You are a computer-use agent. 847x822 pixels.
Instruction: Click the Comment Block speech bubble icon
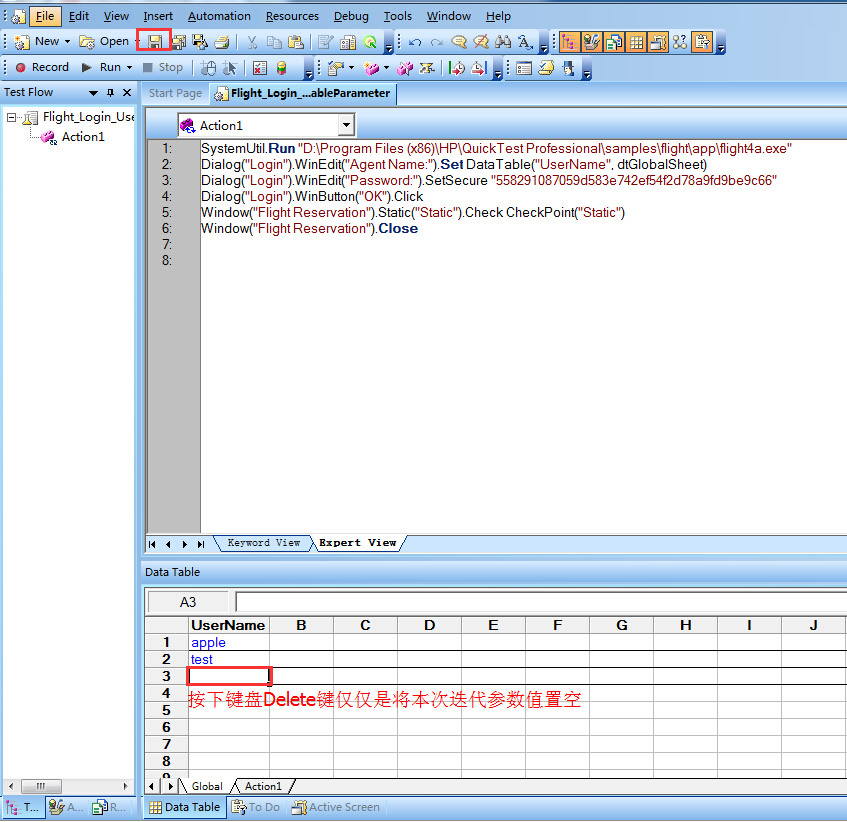click(x=459, y=42)
